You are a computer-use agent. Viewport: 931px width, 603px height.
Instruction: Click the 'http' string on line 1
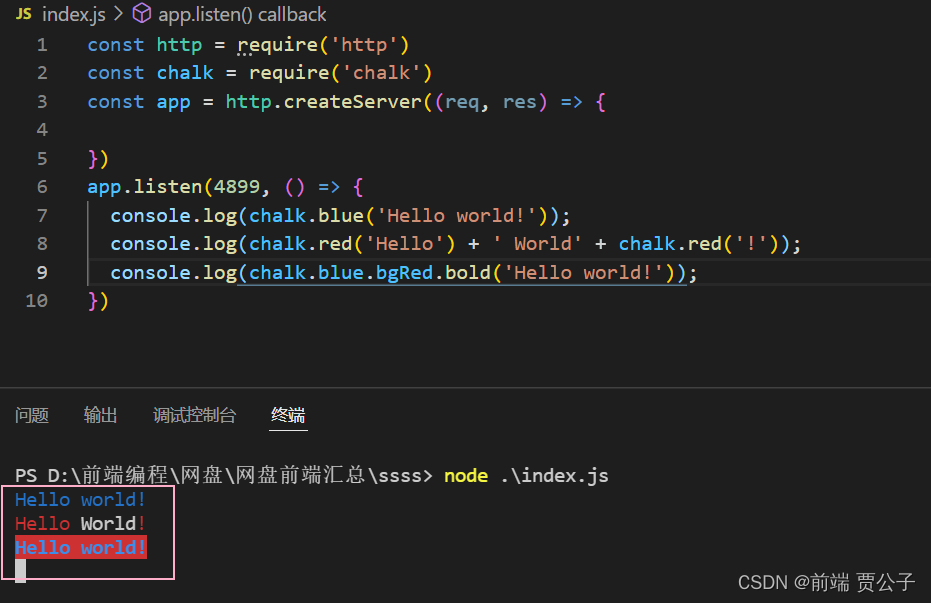370,44
